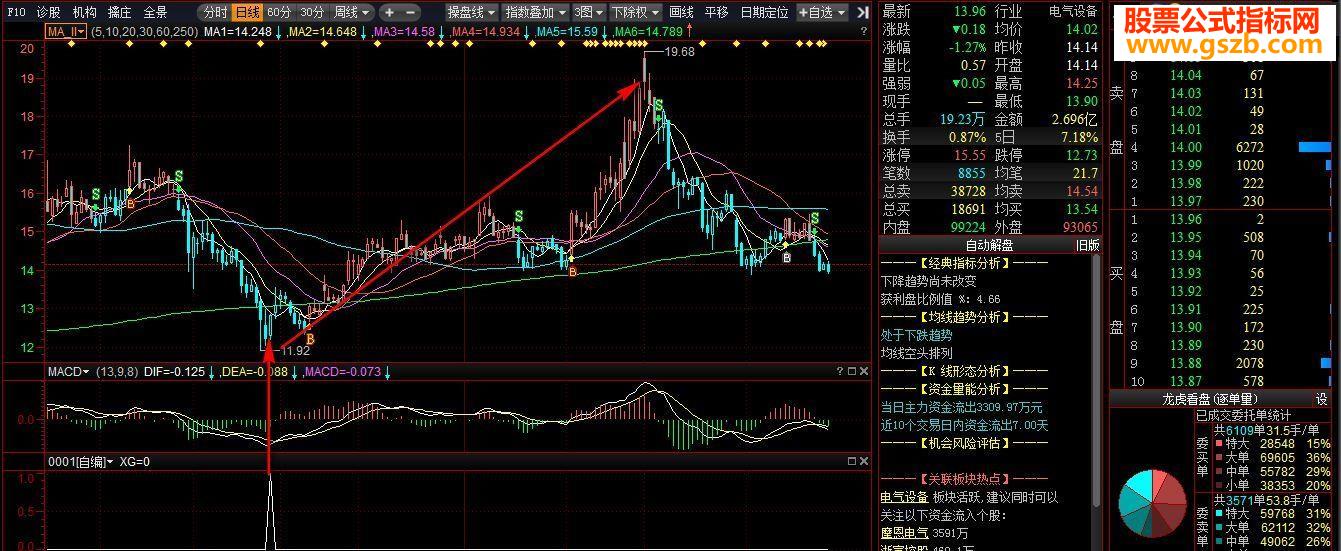Click the B buy marker near 11.92 low
Screen dimensions: 1341x551
tap(310, 340)
